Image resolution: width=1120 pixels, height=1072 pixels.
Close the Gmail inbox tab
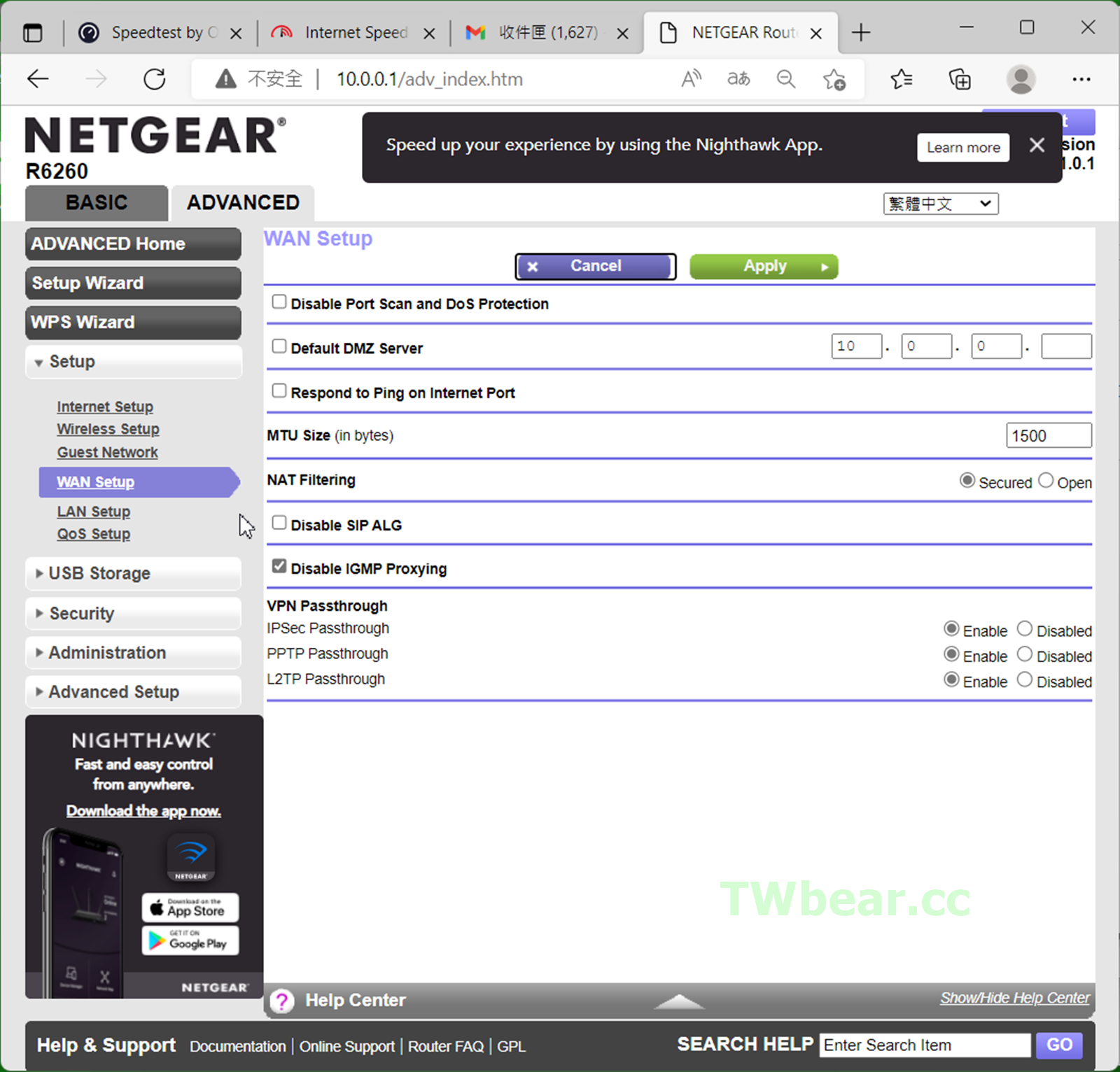[622, 33]
